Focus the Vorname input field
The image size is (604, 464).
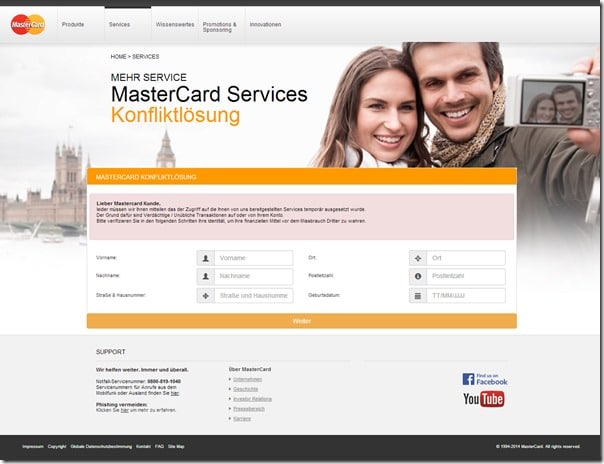pyautogui.click(x=253, y=258)
